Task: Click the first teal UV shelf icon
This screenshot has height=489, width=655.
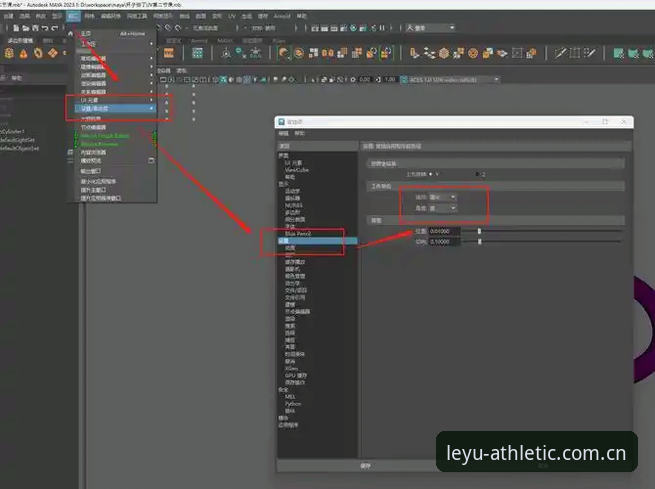Action: point(619,53)
